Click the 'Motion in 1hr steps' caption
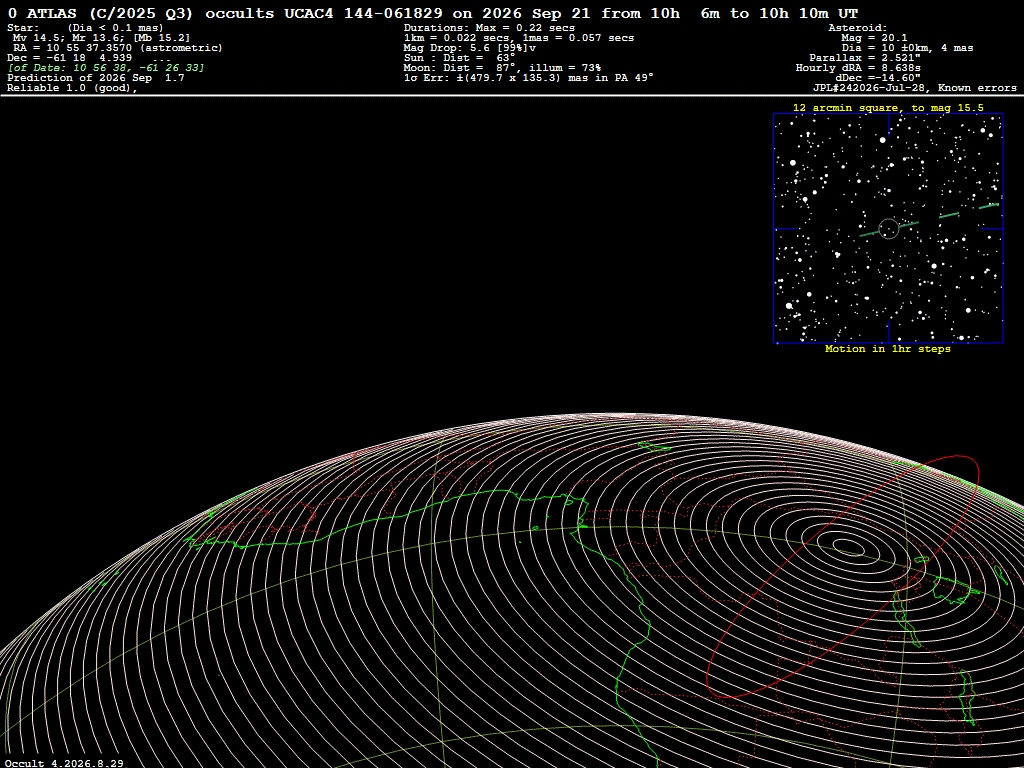 coord(888,349)
